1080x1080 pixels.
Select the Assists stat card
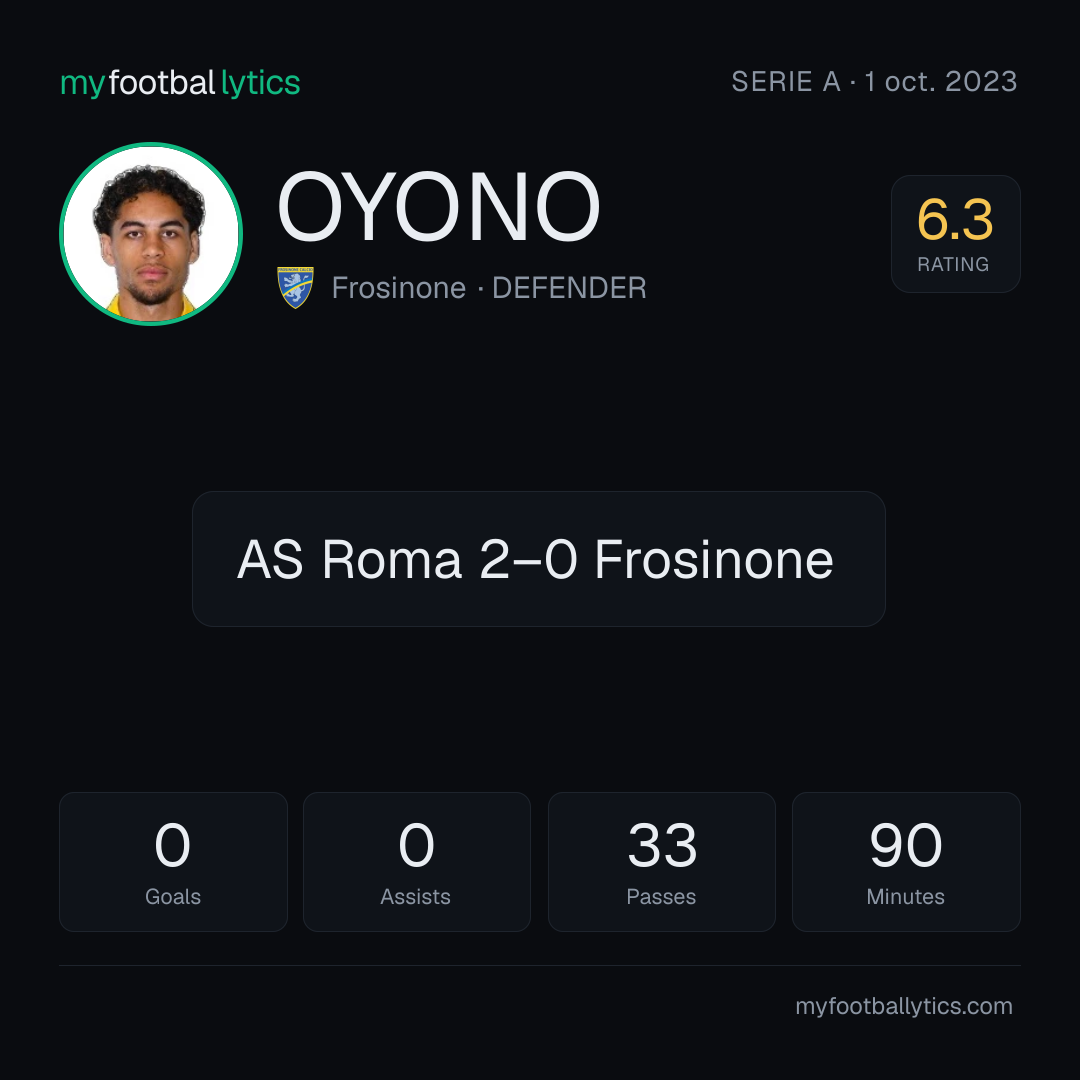pos(417,862)
